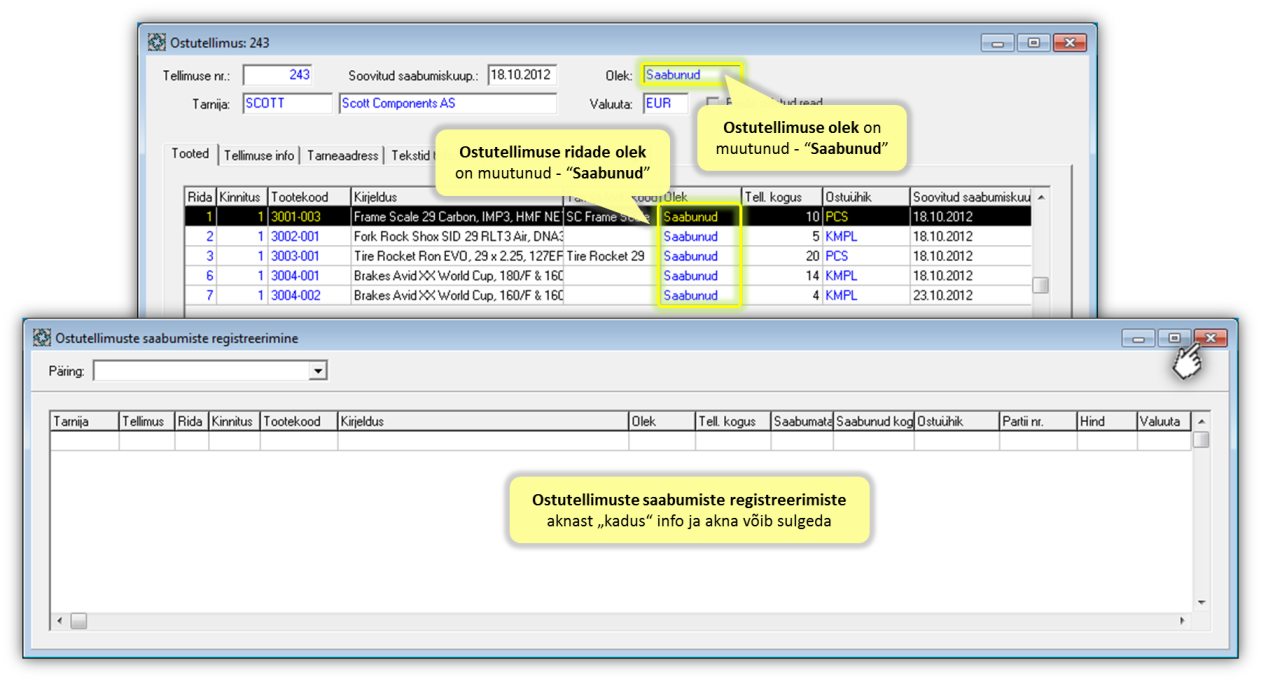The height and width of the screenshot is (681, 1261).
Task: Click the Saabunud kog column header
Action: (x=874, y=421)
